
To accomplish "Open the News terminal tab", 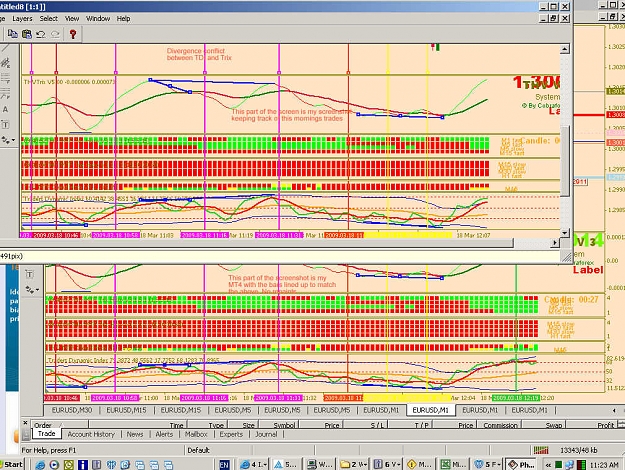I will pos(135,434).
